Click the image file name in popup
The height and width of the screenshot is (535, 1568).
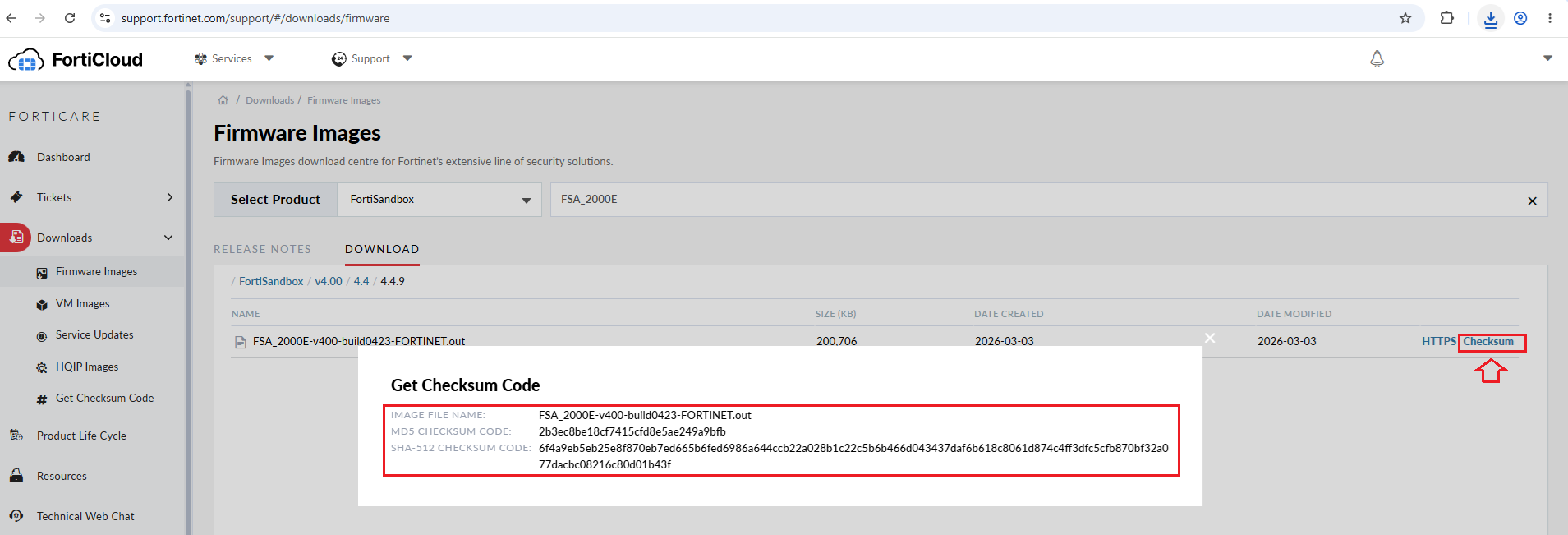pos(645,415)
